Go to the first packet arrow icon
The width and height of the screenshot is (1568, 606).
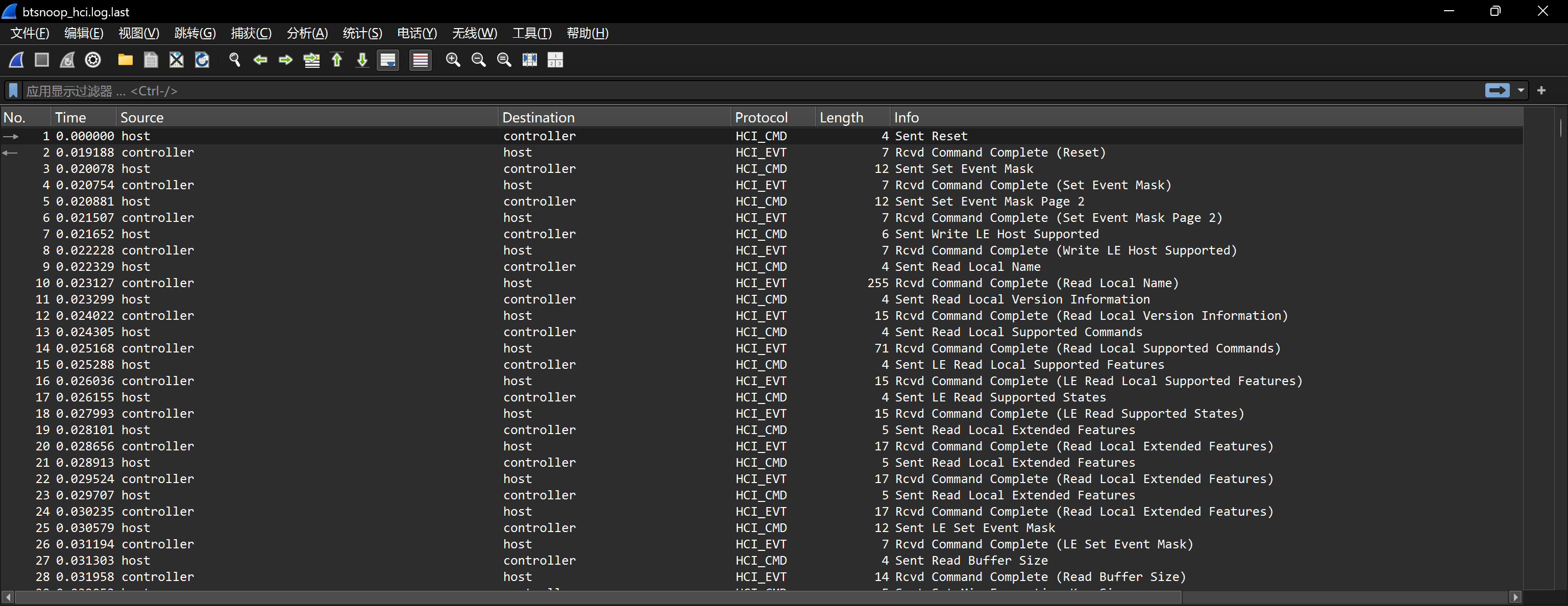pyautogui.click(x=336, y=60)
